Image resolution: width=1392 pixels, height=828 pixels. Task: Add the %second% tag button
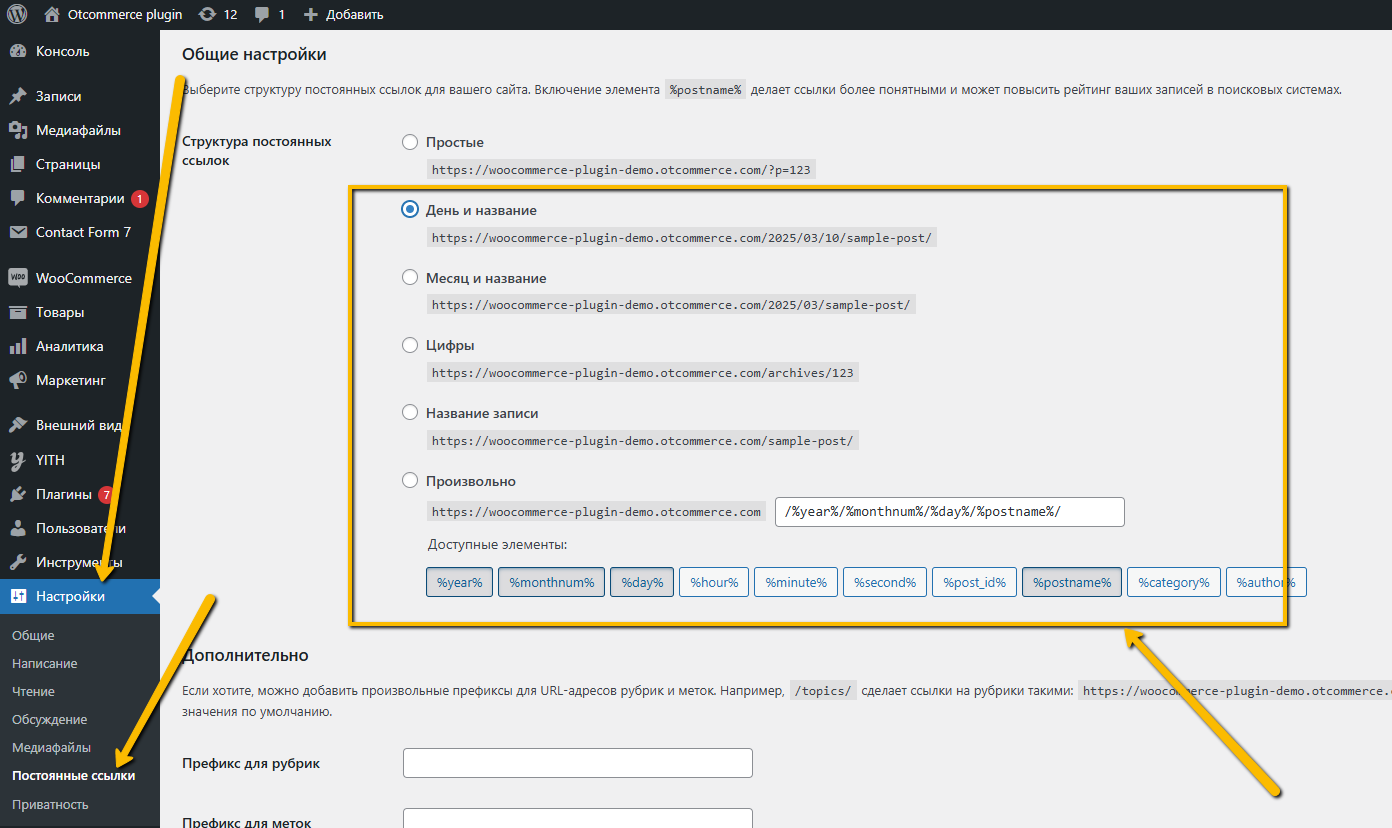coord(885,582)
